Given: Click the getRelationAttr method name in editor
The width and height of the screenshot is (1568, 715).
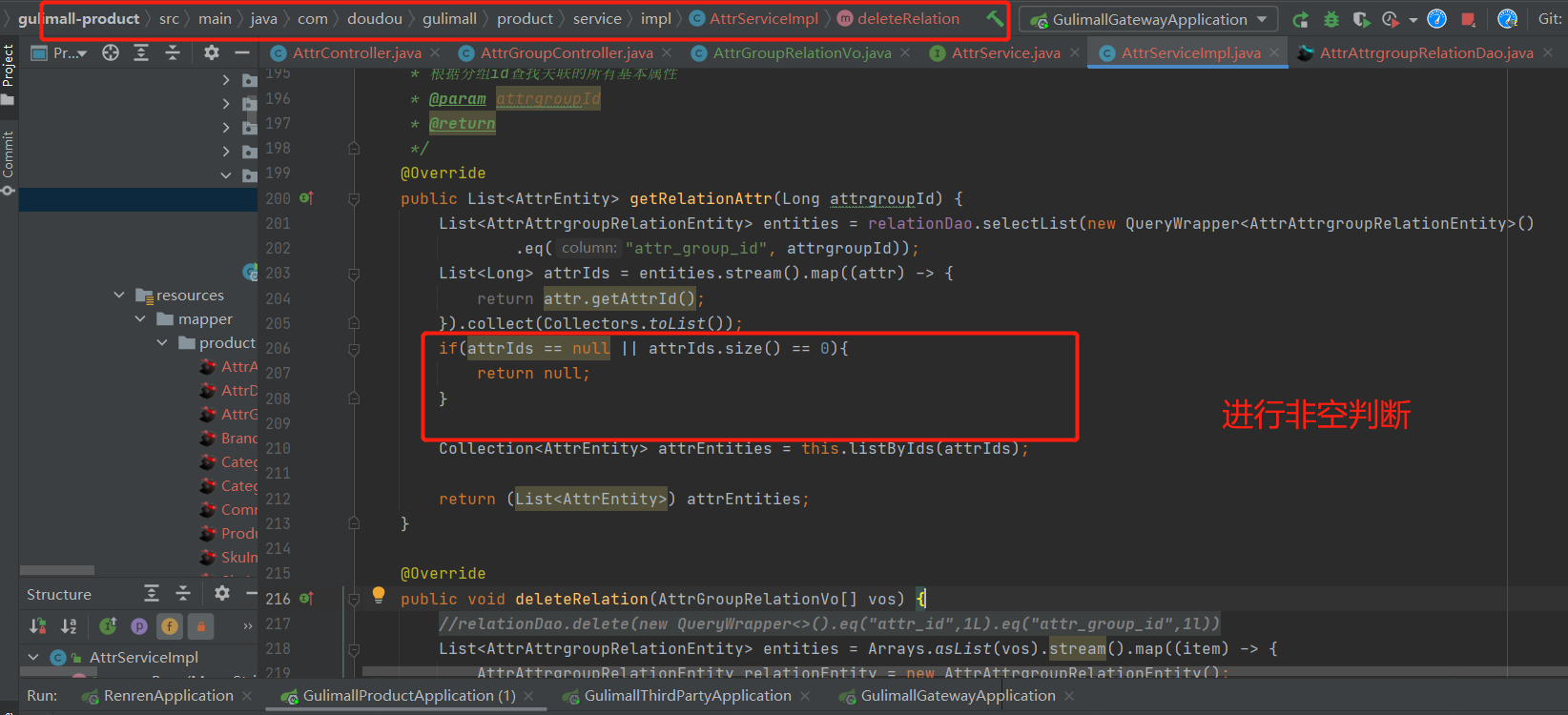Looking at the screenshot, I should [x=700, y=198].
